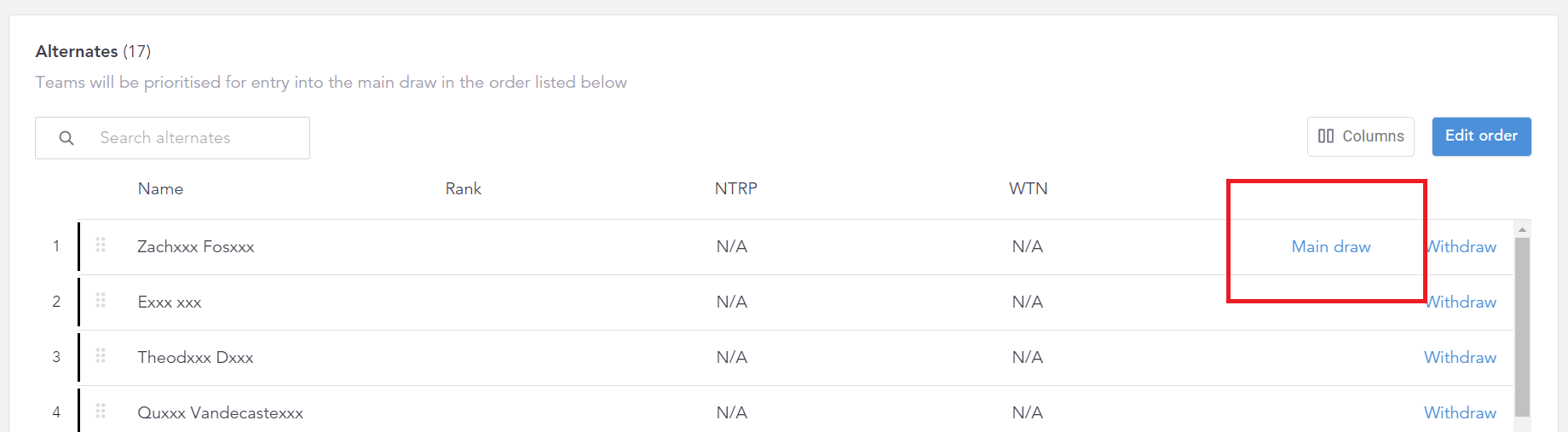Click the Name column header

[160, 188]
